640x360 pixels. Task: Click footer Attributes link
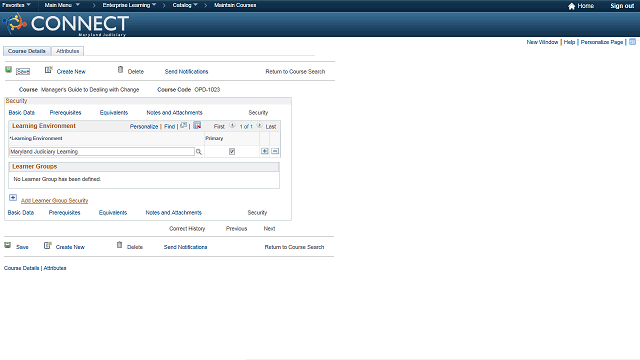tap(55, 268)
